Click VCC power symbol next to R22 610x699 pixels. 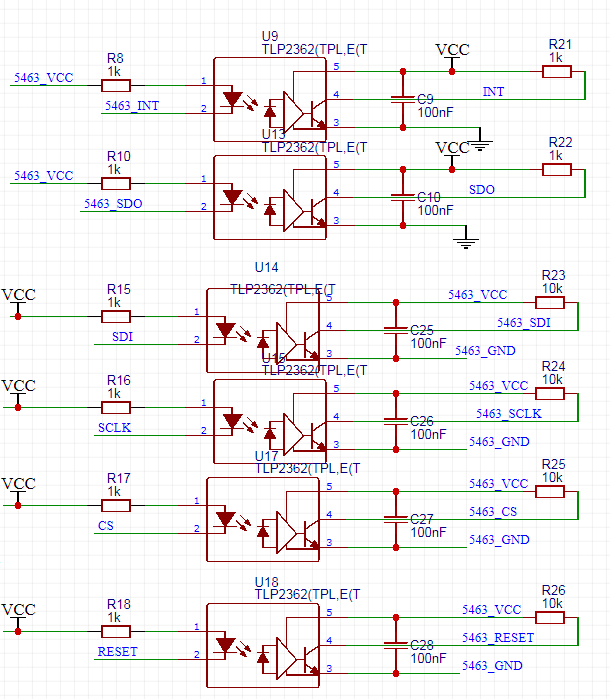tap(452, 156)
